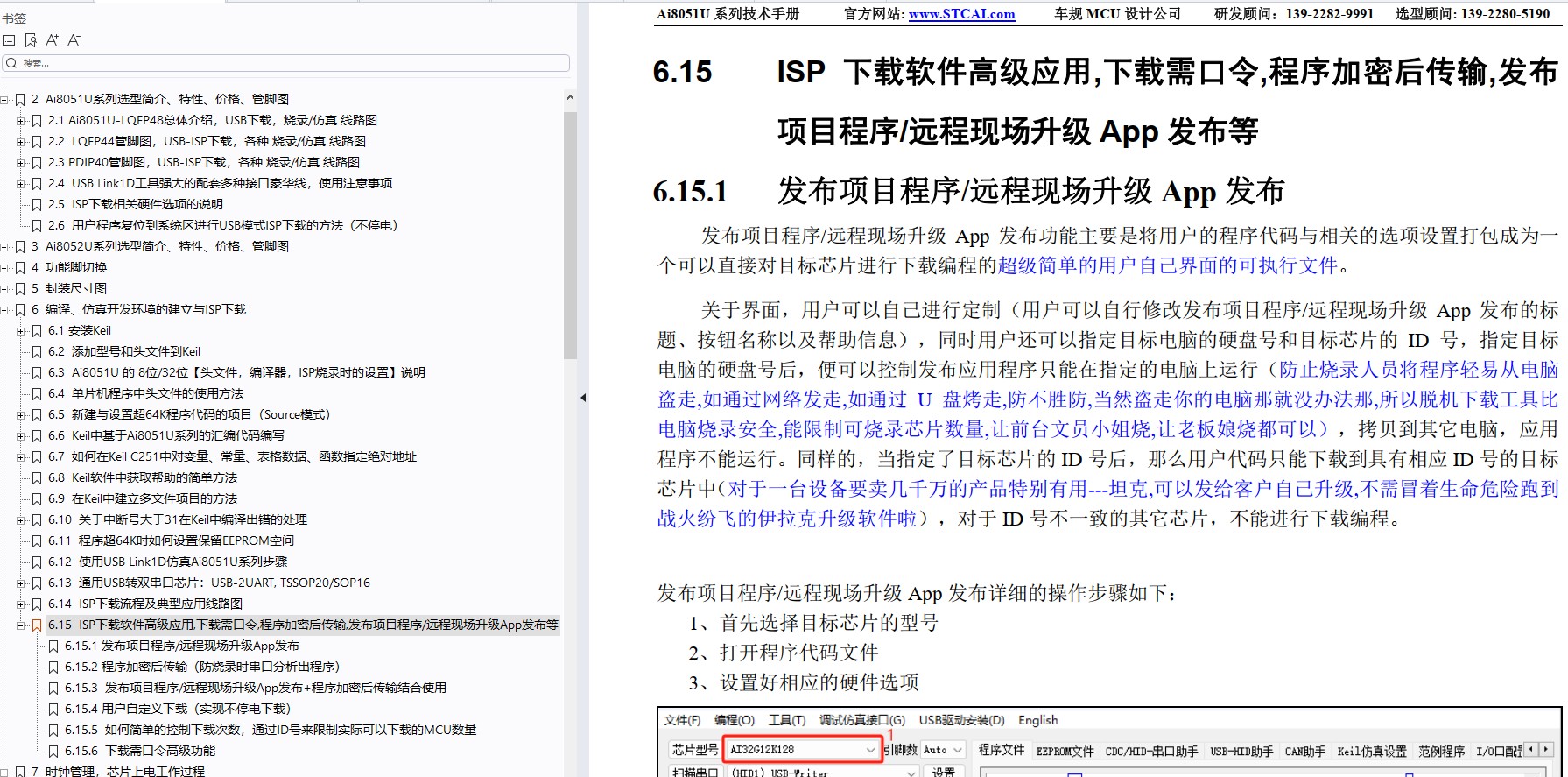
Task: Open bookmark 6.15.3 发布+程序加密后传输结合使用
Action: 256,688
